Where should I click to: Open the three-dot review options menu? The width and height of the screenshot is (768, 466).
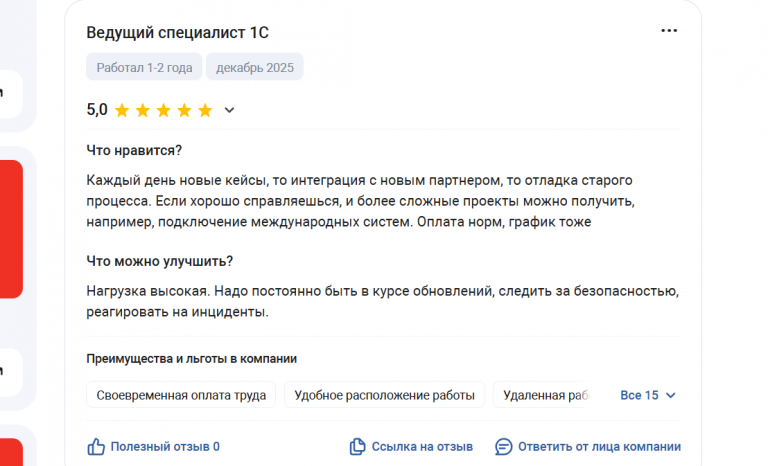[669, 31]
